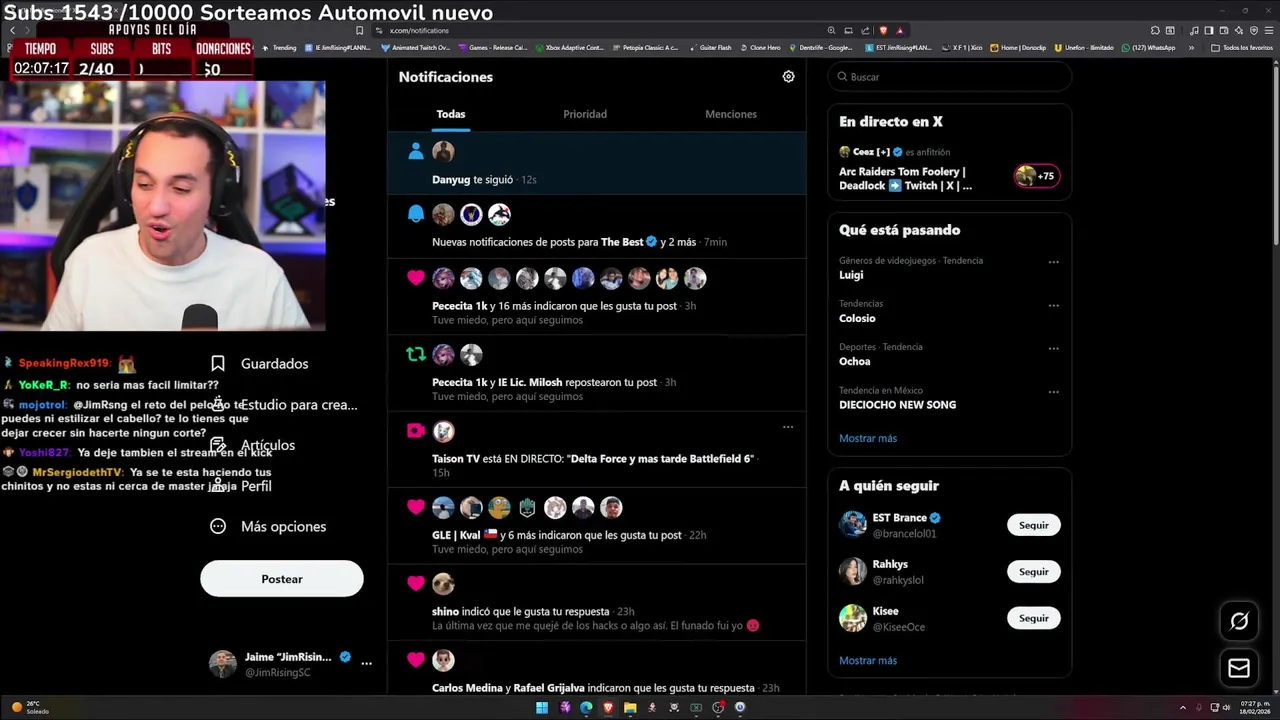This screenshot has height=720, width=1280.
Task: Open the Brave browser taskbar icon
Action: 608,707
